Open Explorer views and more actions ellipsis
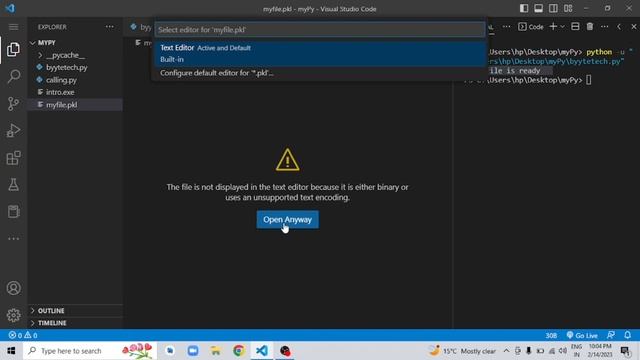This screenshot has width=640, height=360. (x=110, y=27)
